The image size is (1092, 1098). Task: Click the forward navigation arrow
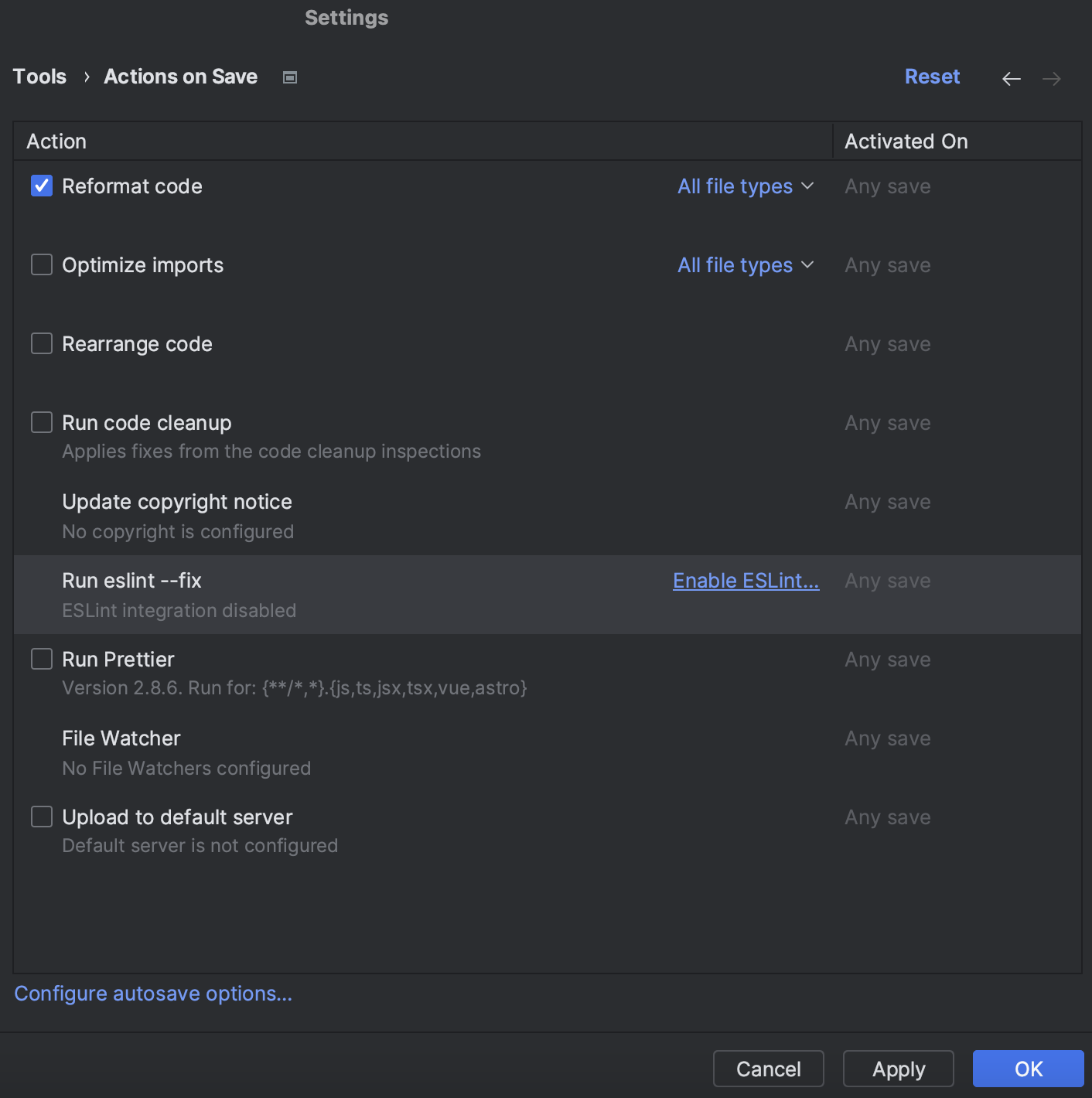[1051, 78]
